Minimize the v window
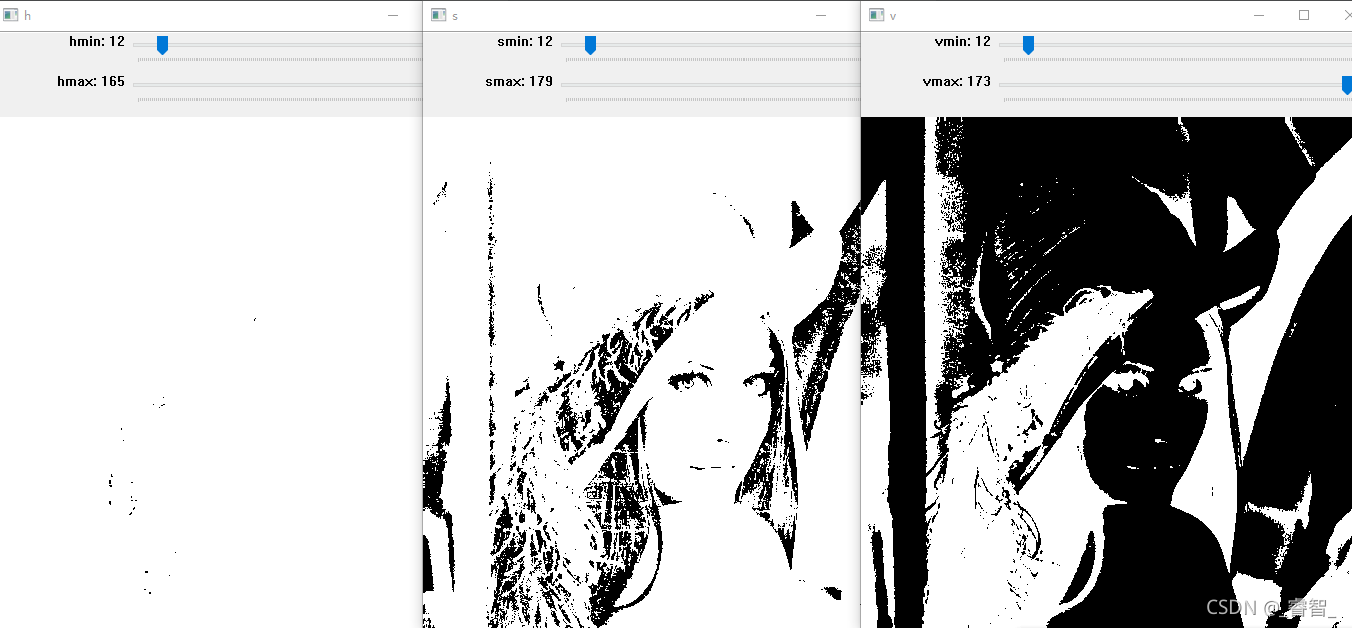The height and width of the screenshot is (628, 1352). coord(1259,15)
